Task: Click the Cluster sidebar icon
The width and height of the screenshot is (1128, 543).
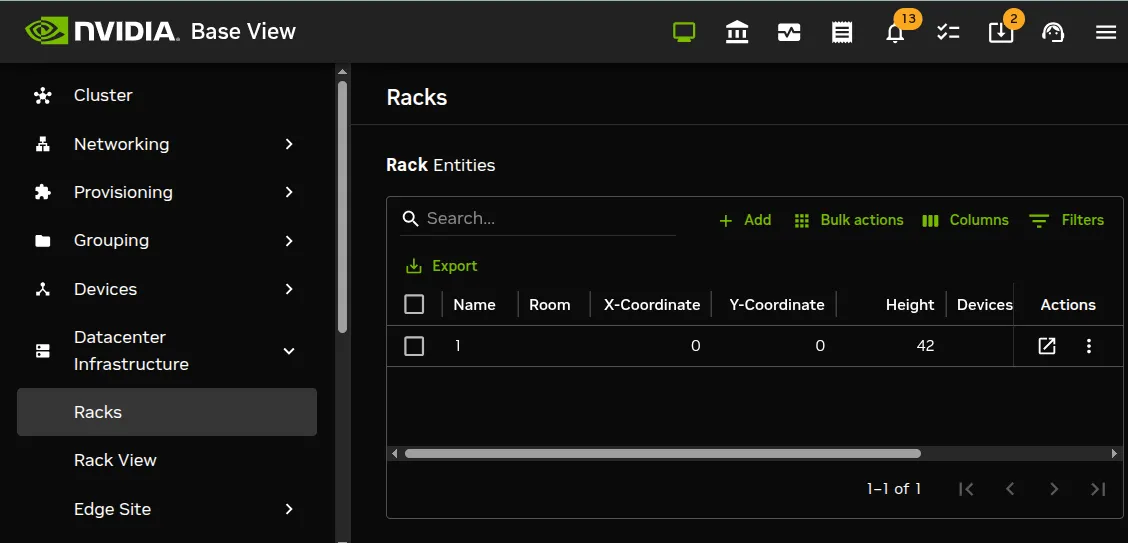Action: tap(43, 96)
